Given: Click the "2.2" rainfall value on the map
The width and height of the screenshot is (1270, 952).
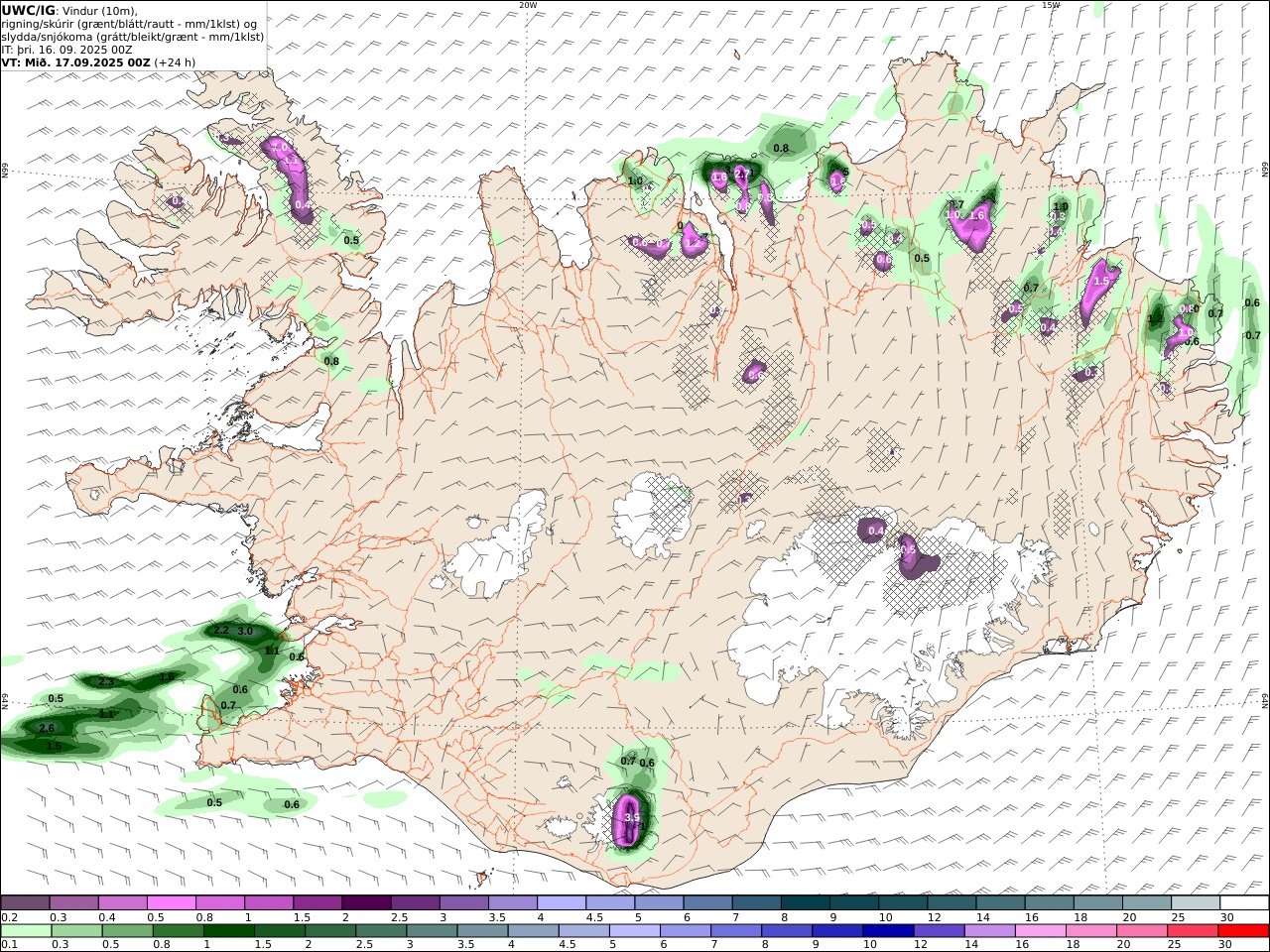Looking at the screenshot, I should [221, 631].
